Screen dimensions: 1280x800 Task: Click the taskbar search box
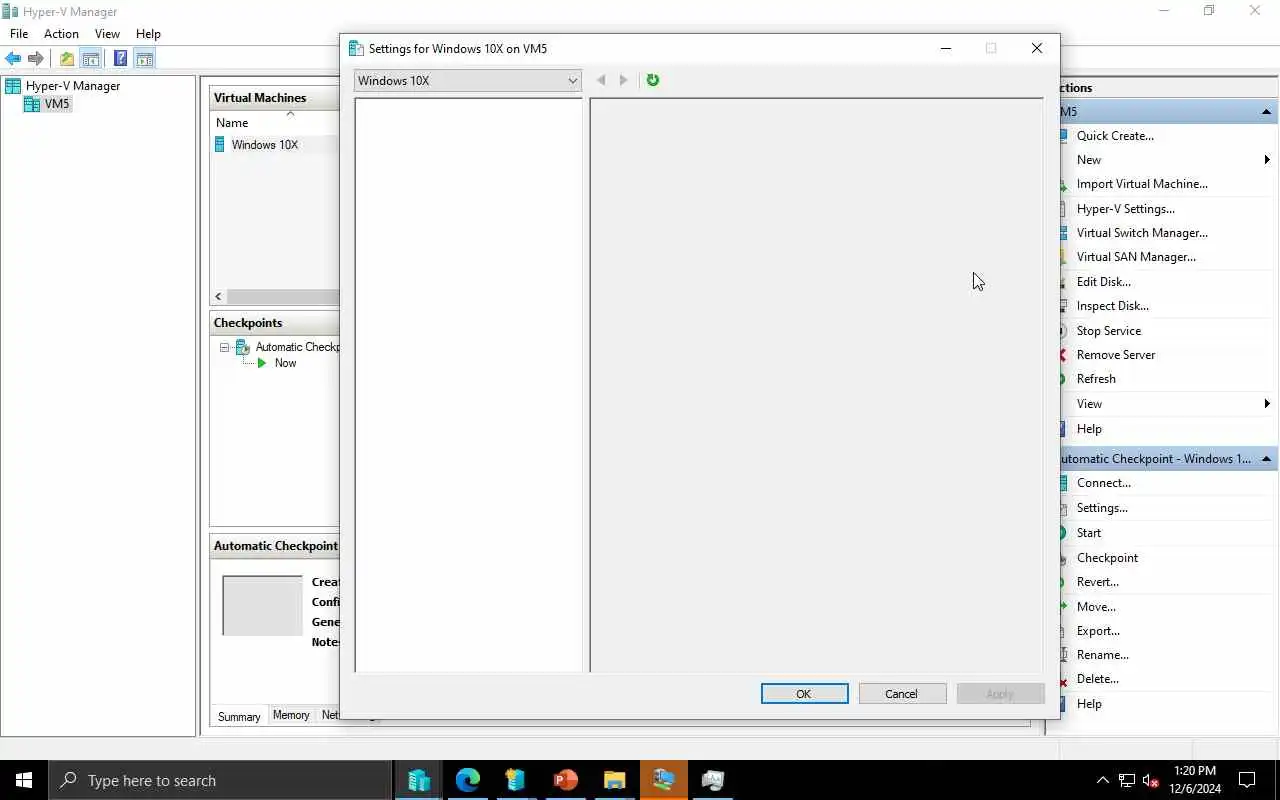pyautogui.click(x=220, y=780)
